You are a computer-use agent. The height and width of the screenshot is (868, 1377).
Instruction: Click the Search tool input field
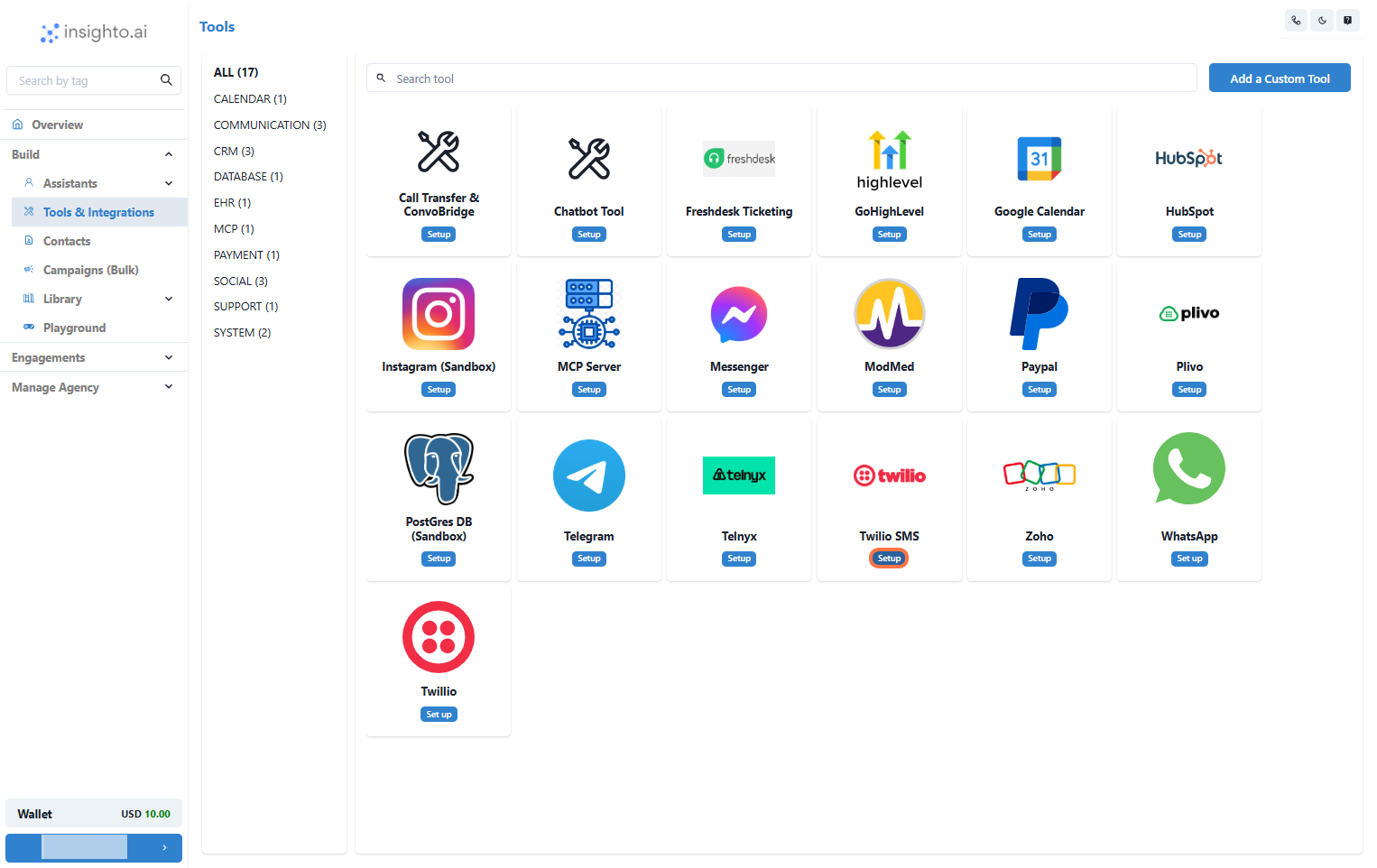781,78
